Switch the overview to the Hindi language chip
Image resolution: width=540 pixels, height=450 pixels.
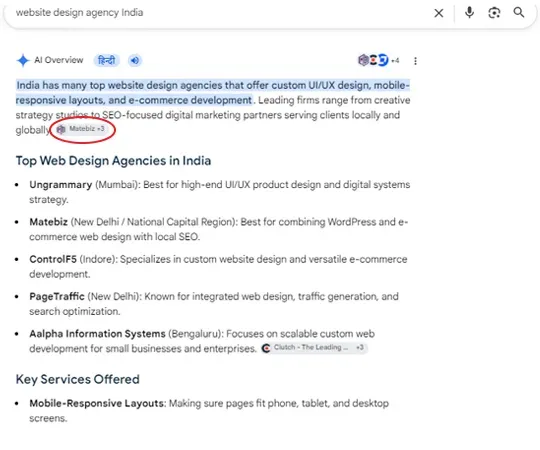106,60
